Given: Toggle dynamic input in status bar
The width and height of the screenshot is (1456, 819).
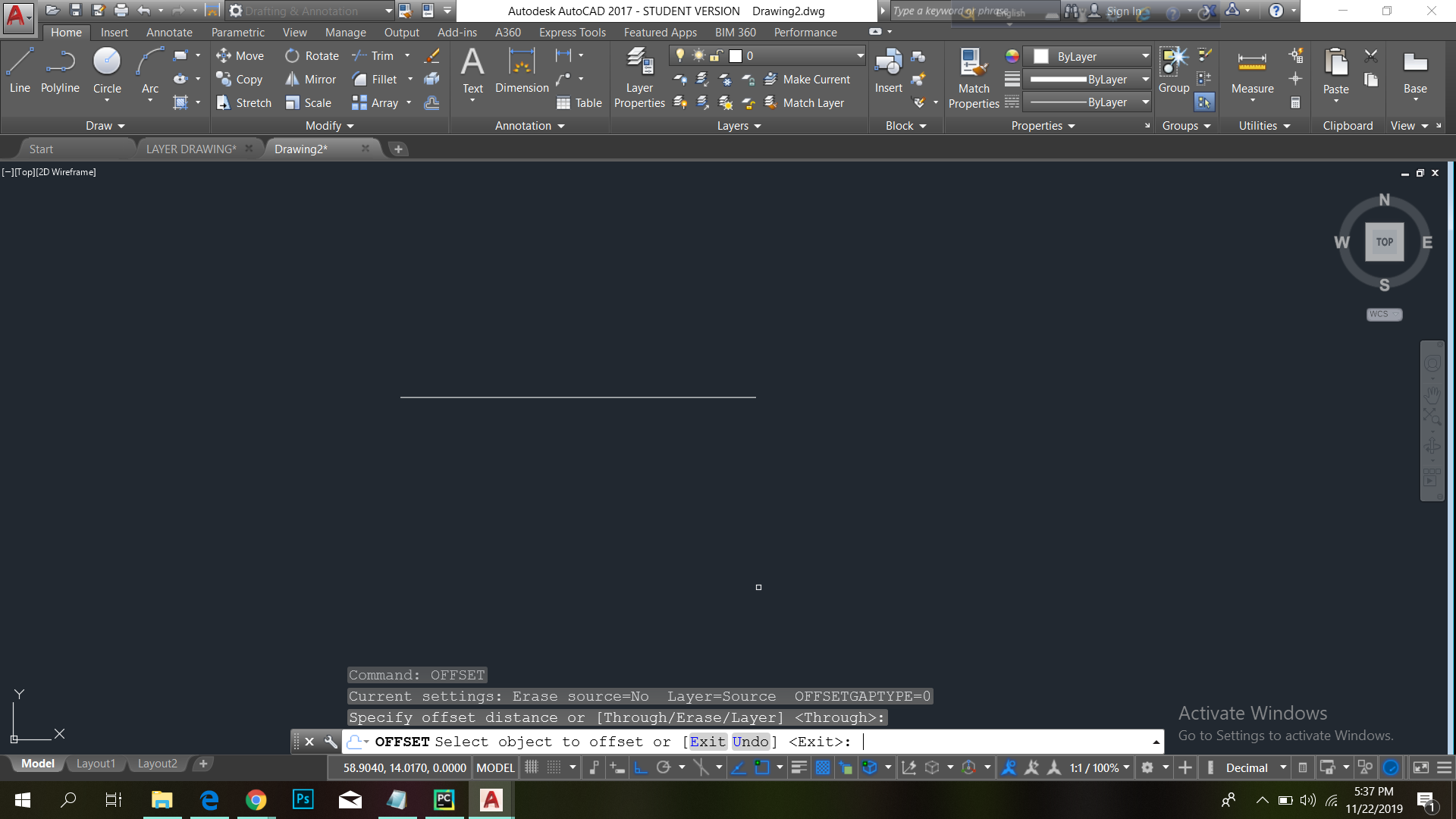Looking at the screenshot, I should 617,767.
